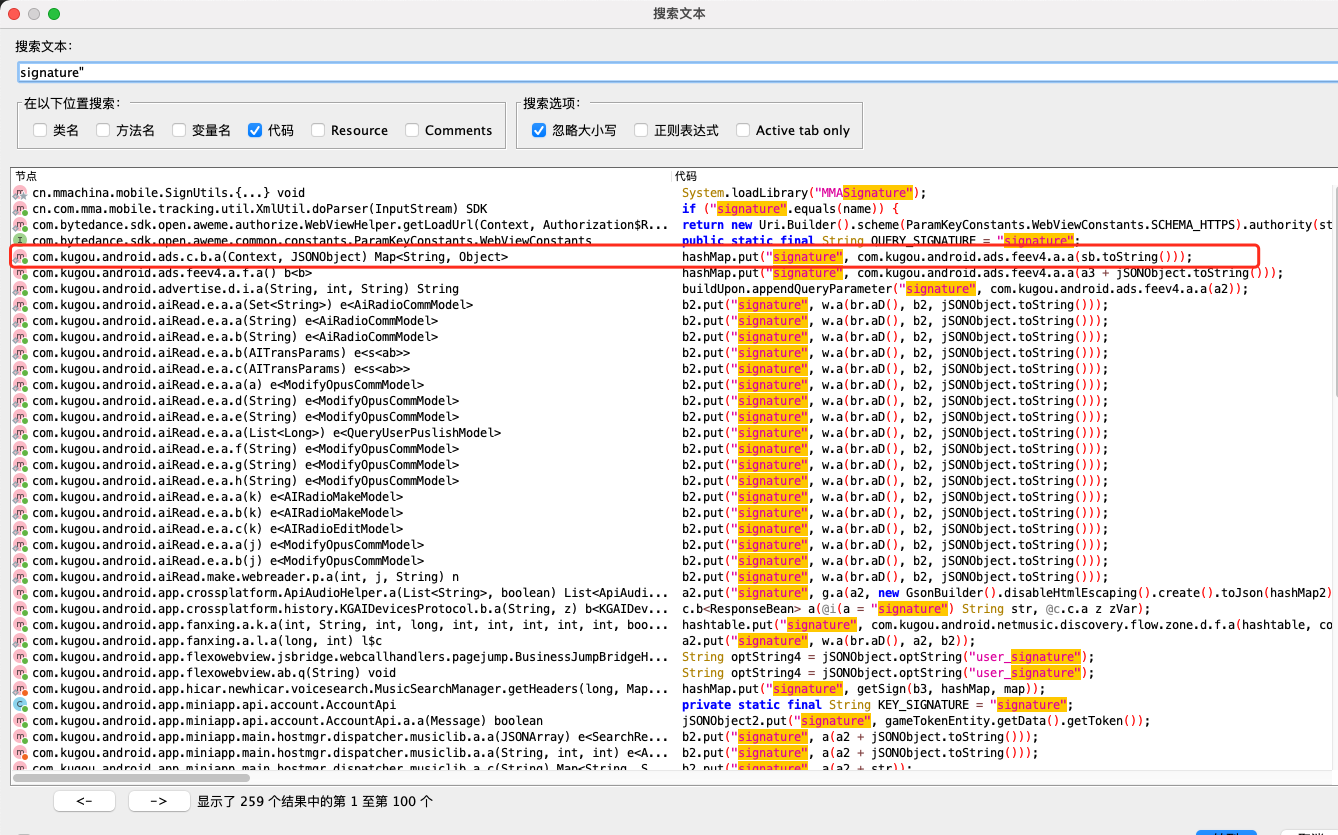The height and width of the screenshot is (835, 1338).
Task: Enable the 类名 search location checkbox
Action: pyautogui.click(x=40, y=130)
